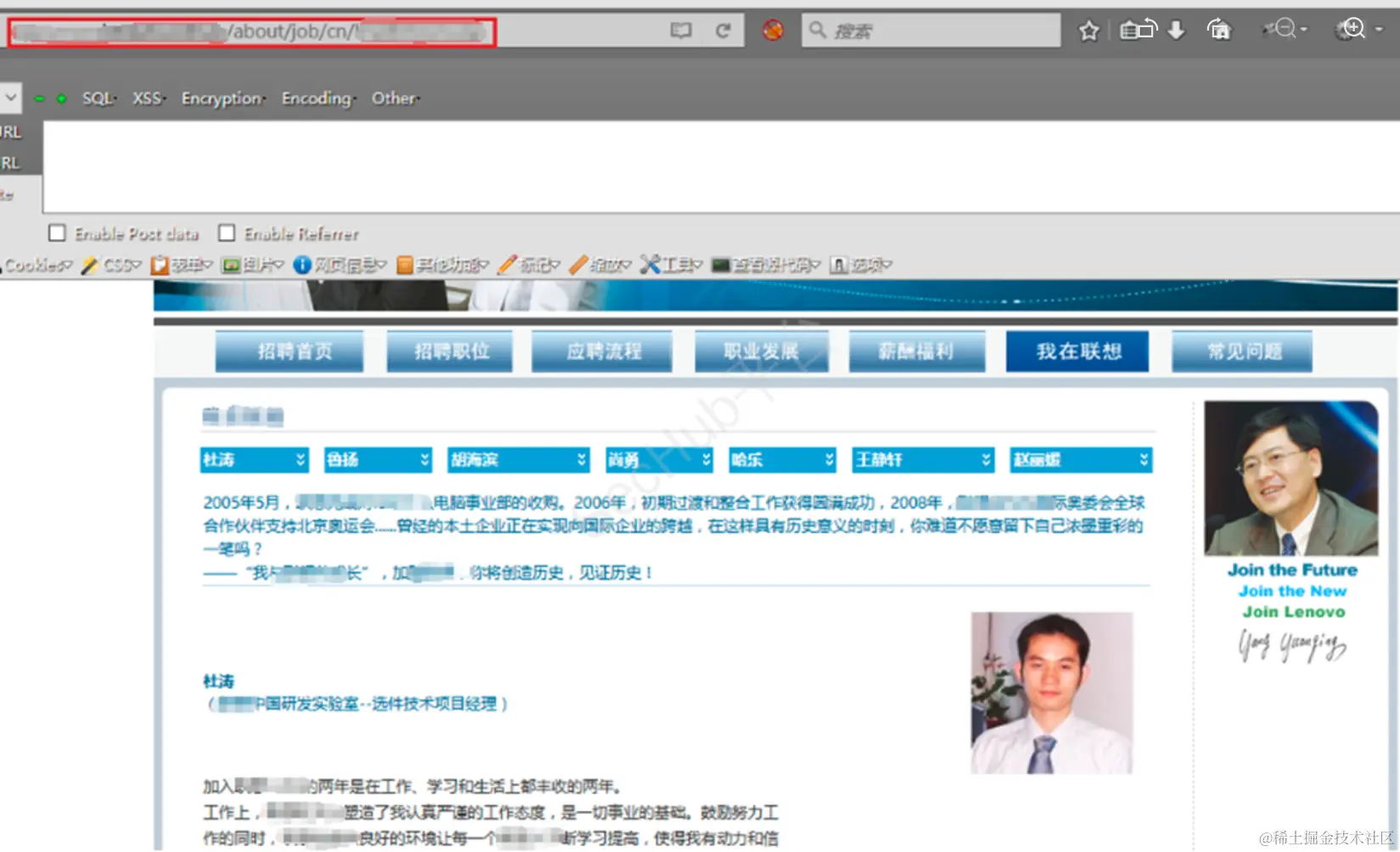Open the CSS pencil toolbar item
The height and width of the screenshot is (852, 1400).
tap(110, 265)
